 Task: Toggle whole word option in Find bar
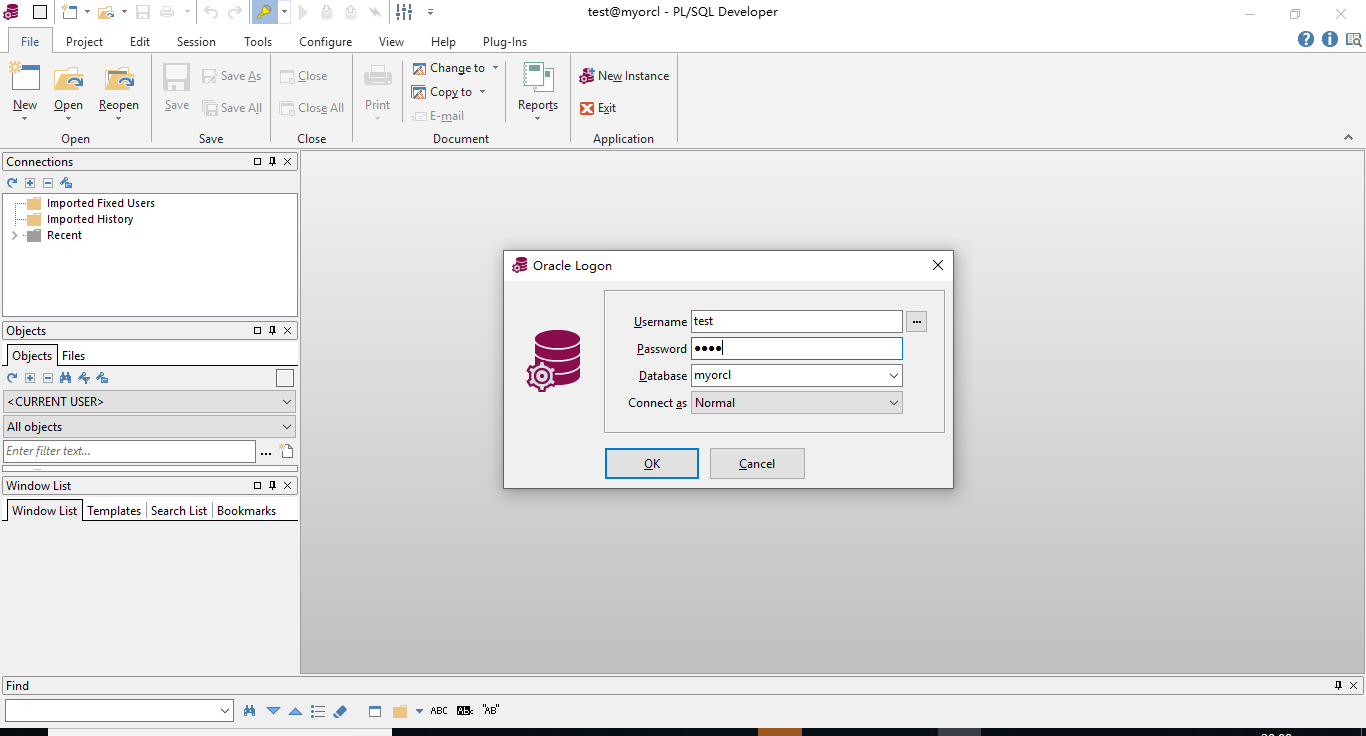pyautogui.click(x=465, y=711)
